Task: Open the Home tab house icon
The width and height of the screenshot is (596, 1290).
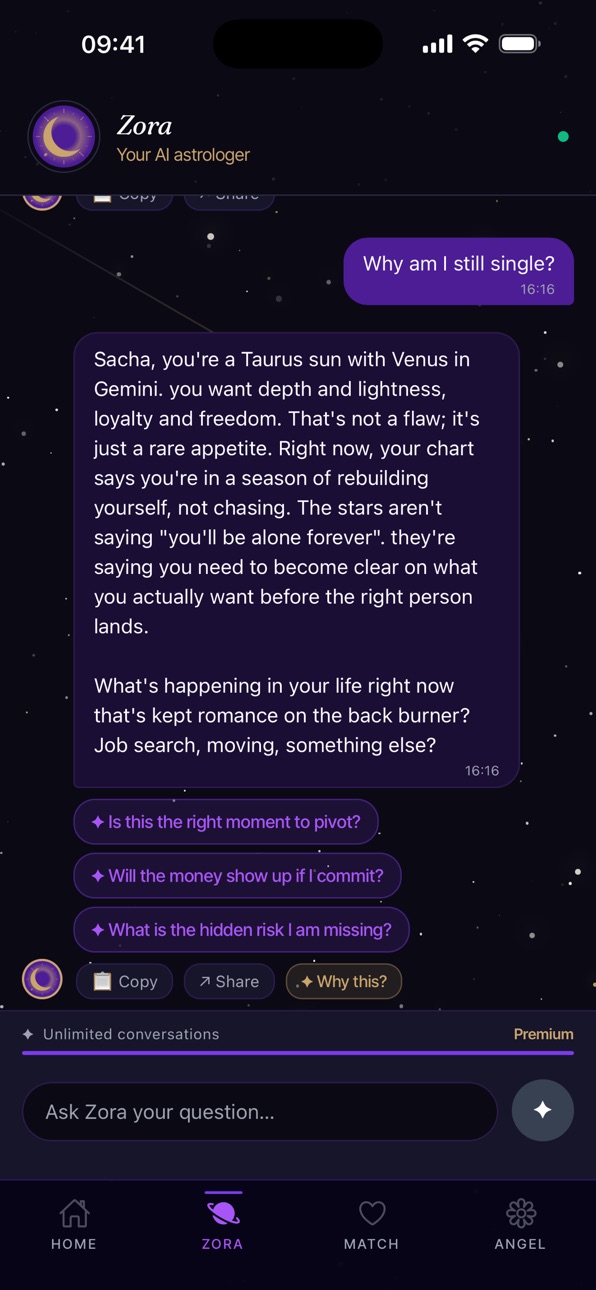Action: [74, 1214]
